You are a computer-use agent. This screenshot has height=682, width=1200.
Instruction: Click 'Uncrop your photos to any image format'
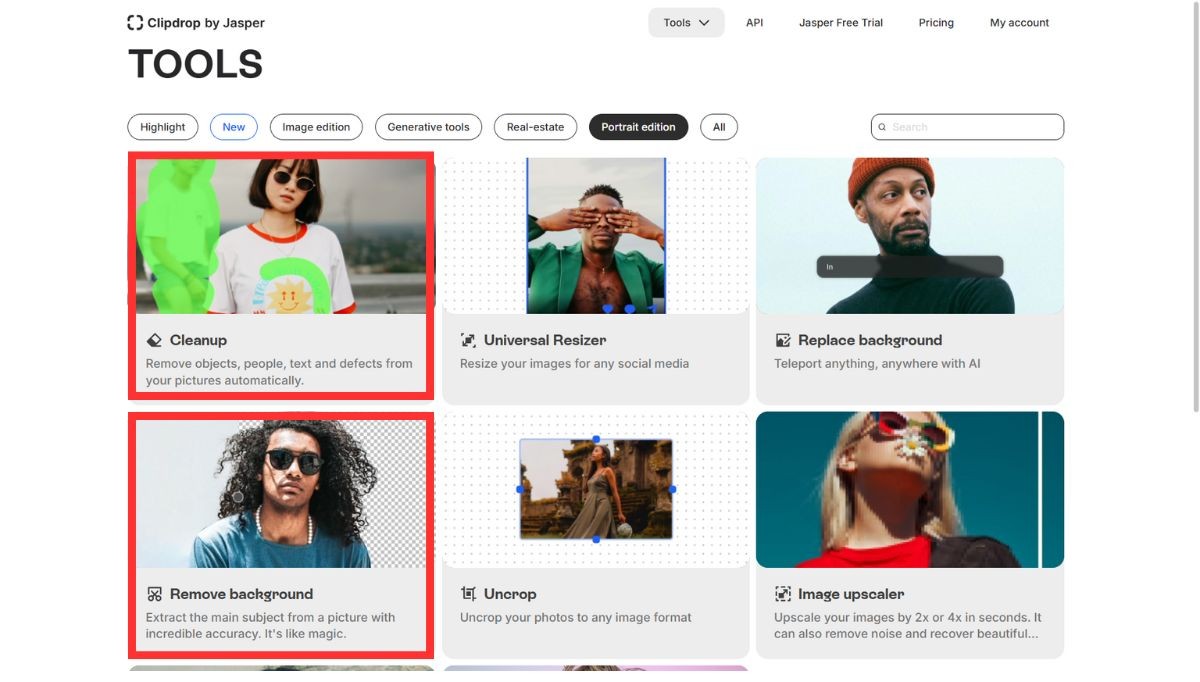(x=576, y=618)
